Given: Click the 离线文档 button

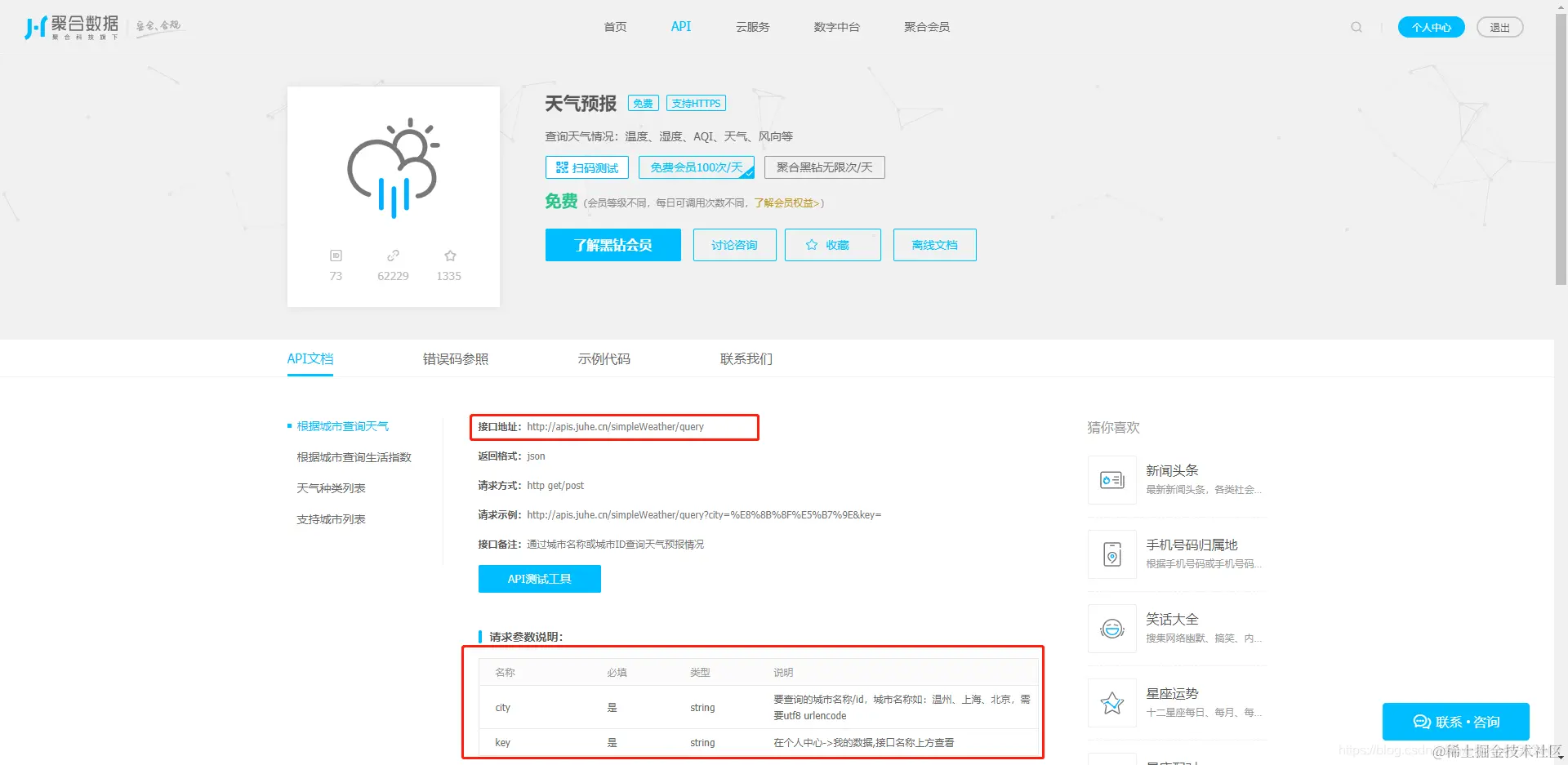Looking at the screenshot, I should click(935, 245).
